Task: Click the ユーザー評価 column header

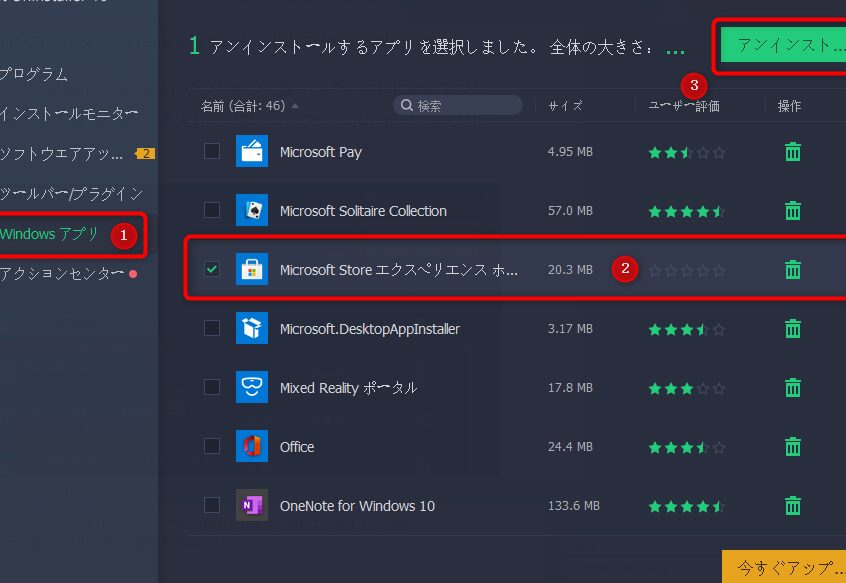Action: 684,106
